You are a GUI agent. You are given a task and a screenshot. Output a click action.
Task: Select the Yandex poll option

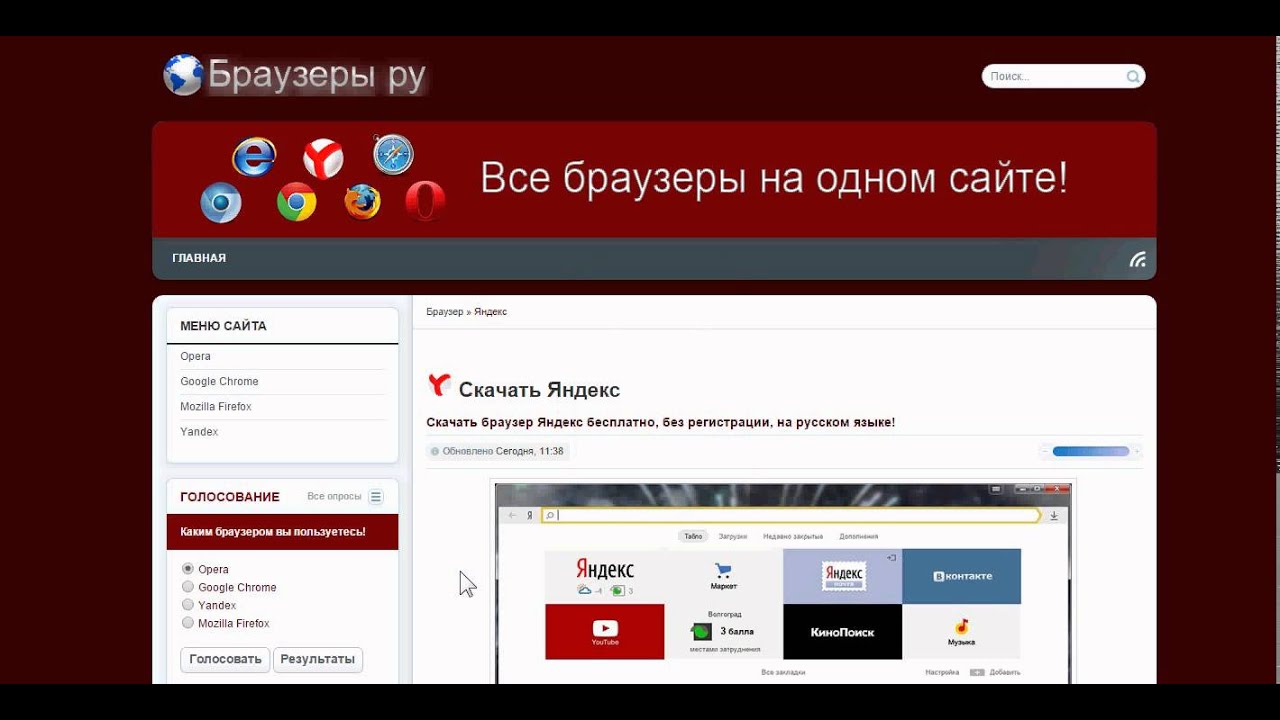(188, 605)
